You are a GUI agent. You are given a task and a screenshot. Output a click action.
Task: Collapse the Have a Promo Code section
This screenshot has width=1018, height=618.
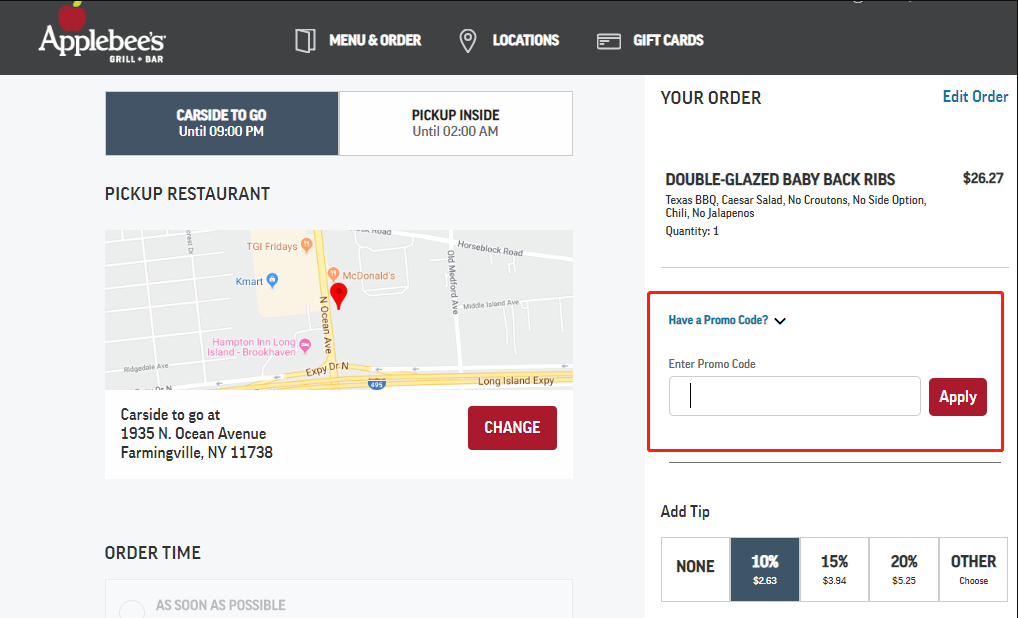pyautogui.click(x=727, y=320)
